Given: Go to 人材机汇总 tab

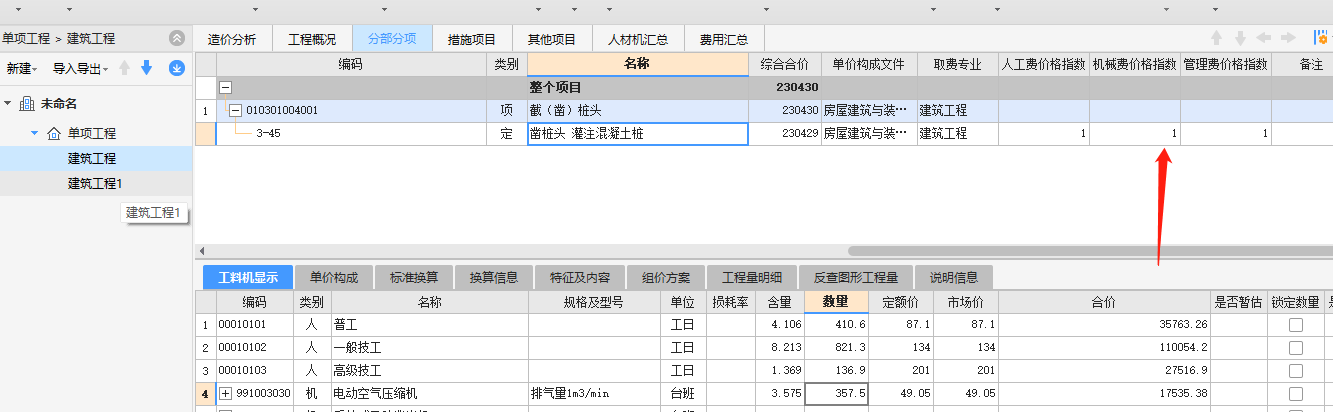Looking at the screenshot, I should [x=638, y=39].
